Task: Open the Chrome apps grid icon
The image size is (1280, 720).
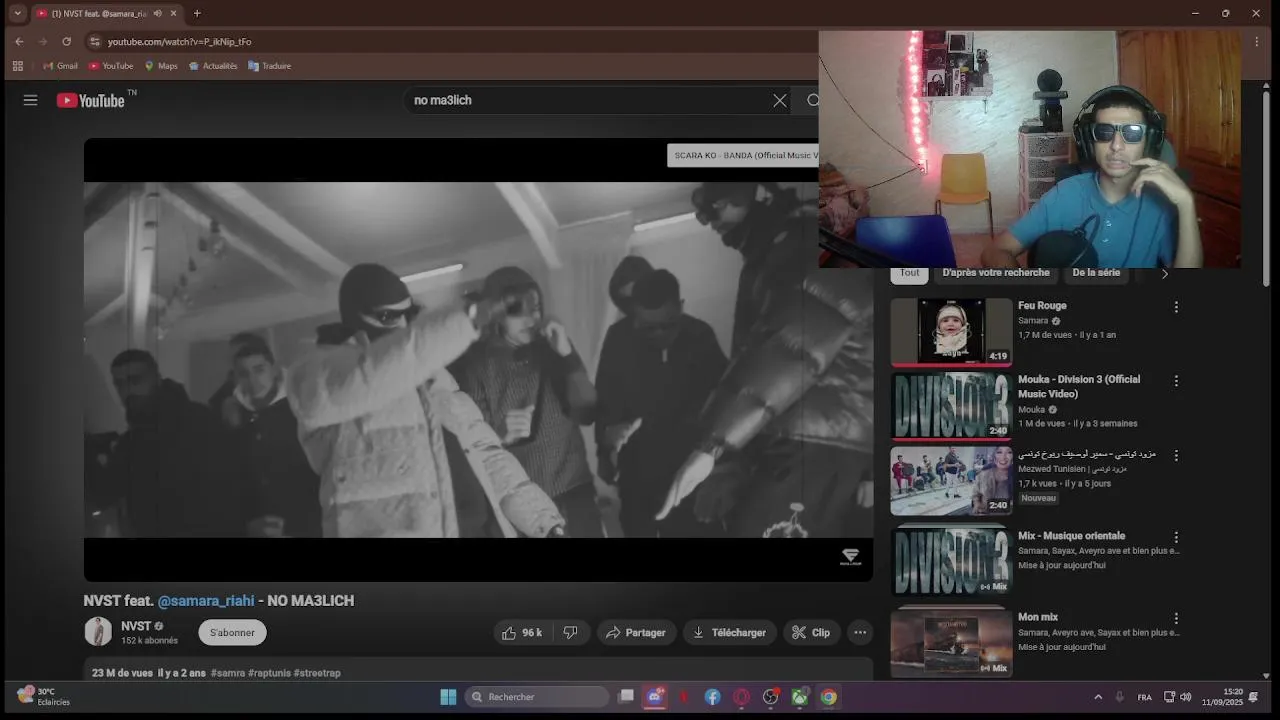Action: click(x=17, y=66)
